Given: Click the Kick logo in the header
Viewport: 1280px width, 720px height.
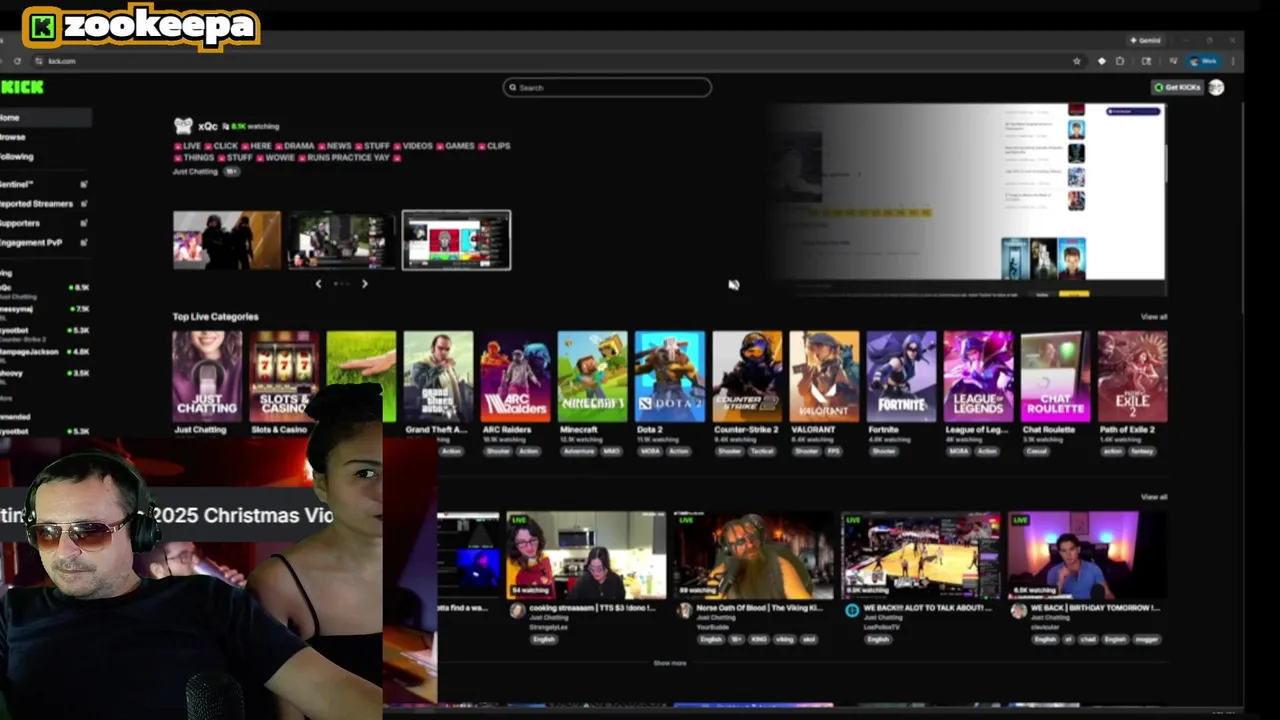Looking at the screenshot, I should [x=22, y=88].
